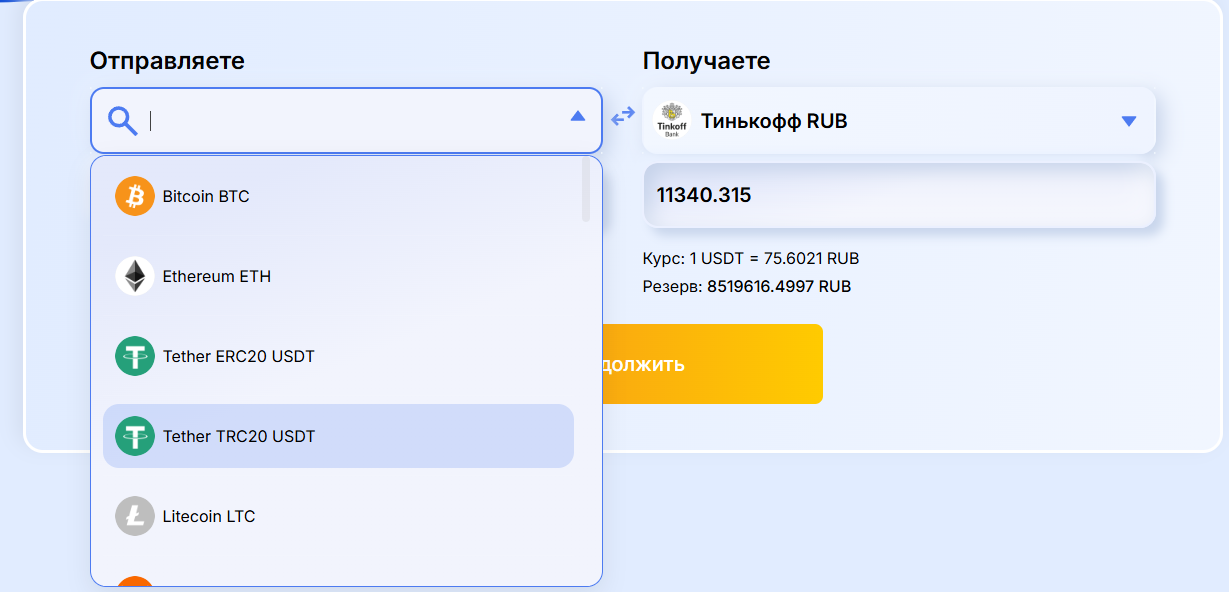Swap currencies with the double-arrow icon
This screenshot has height=592, width=1229.
pos(623,117)
